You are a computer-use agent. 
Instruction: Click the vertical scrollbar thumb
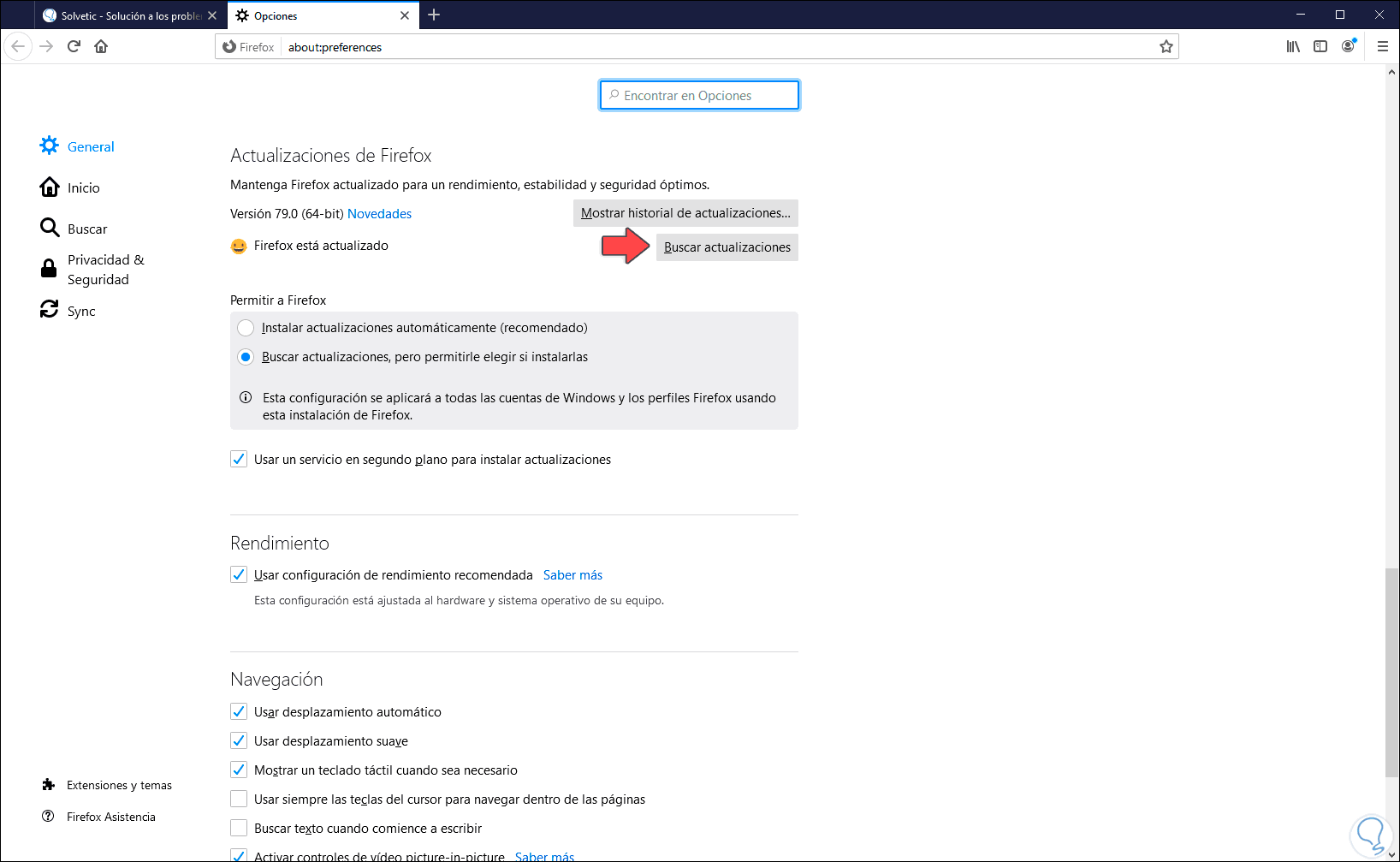pyautogui.click(x=1391, y=673)
